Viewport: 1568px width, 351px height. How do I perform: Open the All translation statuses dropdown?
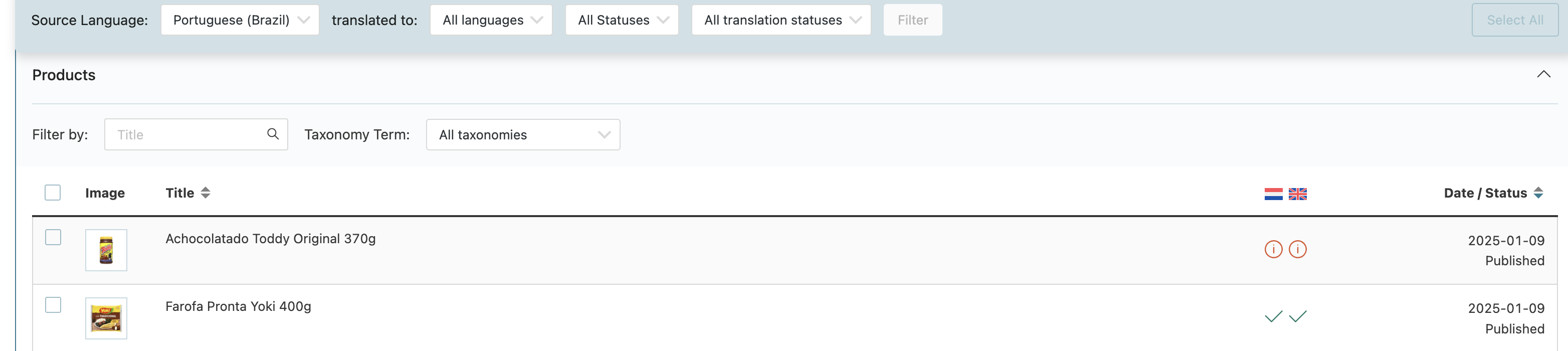[x=781, y=20]
